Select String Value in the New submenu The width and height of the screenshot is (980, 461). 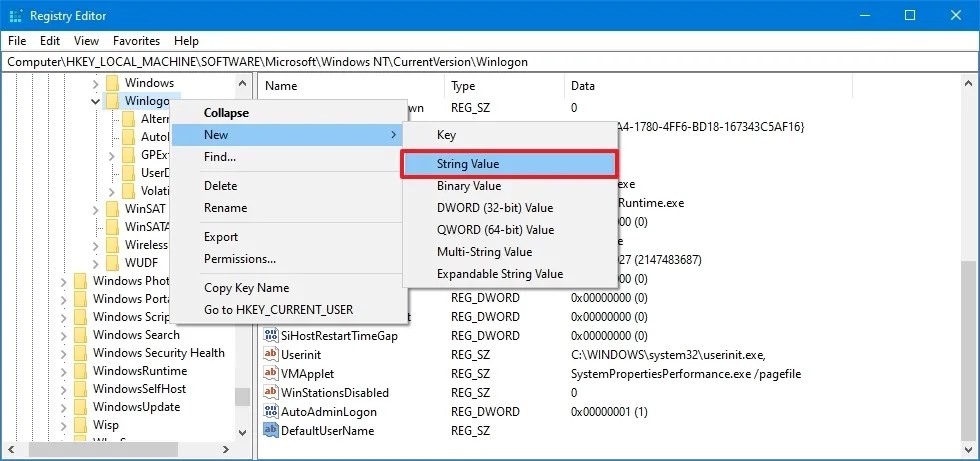[509, 164]
